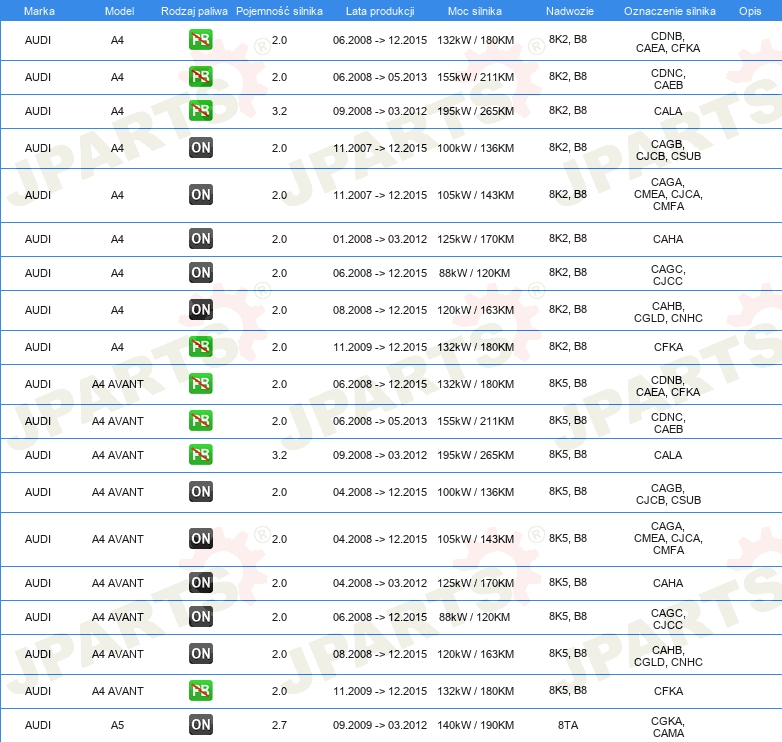Viewport: 782px width, 742px height.
Task: Click the Lata produkcji column header
Action: [379, 10]
